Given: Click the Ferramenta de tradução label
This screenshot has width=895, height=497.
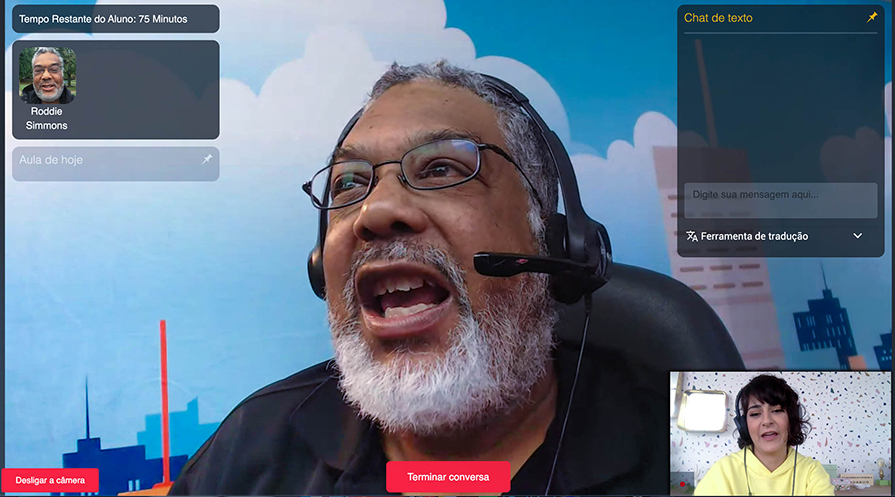Looking at the screenshot, I should pos(754,236).
